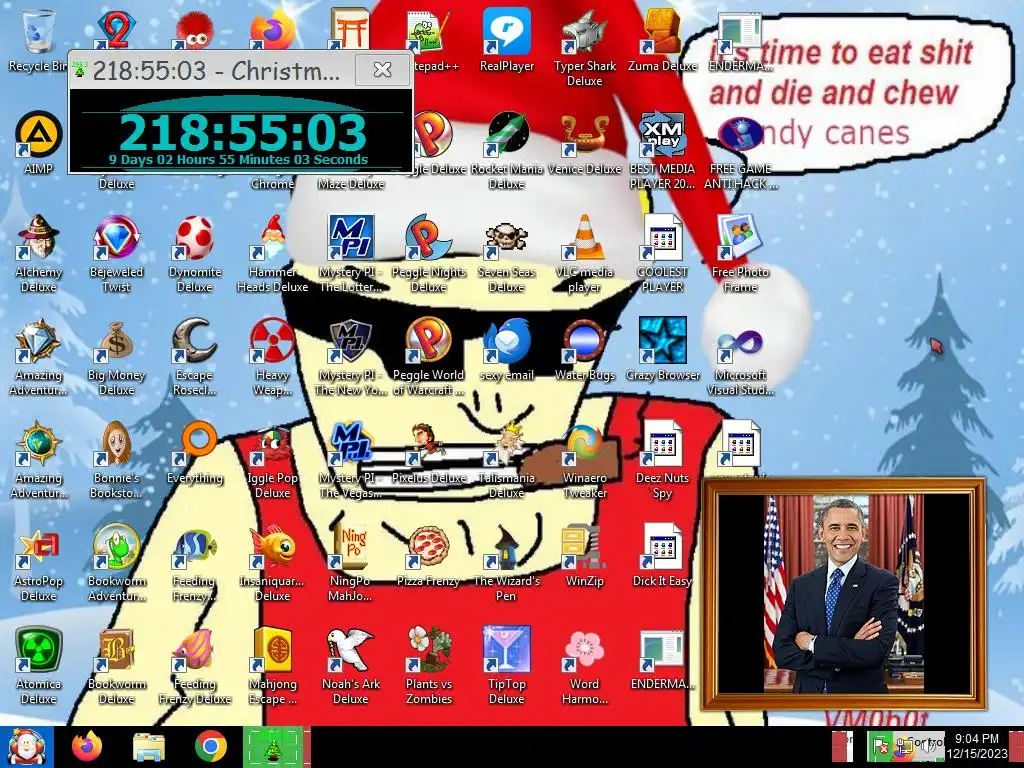
Task: Open Venice Deluxe shortcut
Action: tap(584, 144)
